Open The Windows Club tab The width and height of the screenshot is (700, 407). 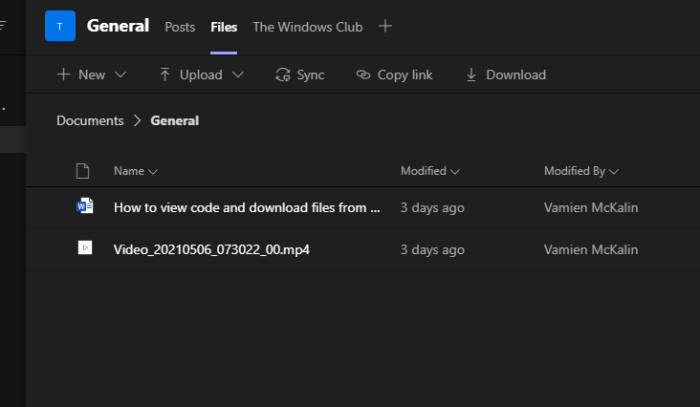[307, 27]
